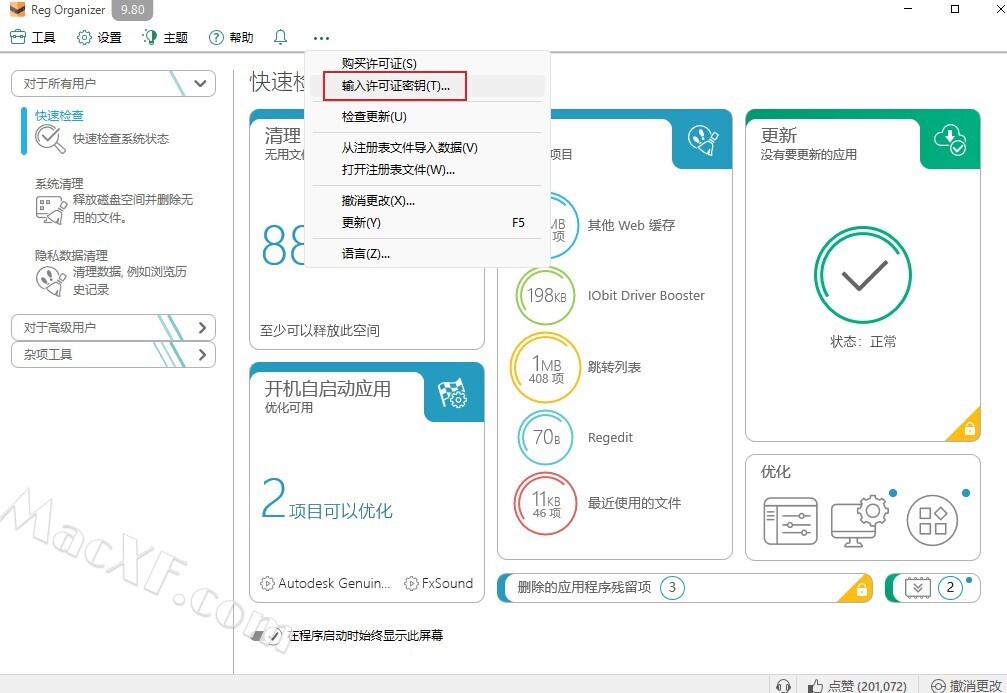The image size is (1007, 693).
Task: Click 其他 Web 缓存 label
Action: pyautogui.click(x=631, y=225)
